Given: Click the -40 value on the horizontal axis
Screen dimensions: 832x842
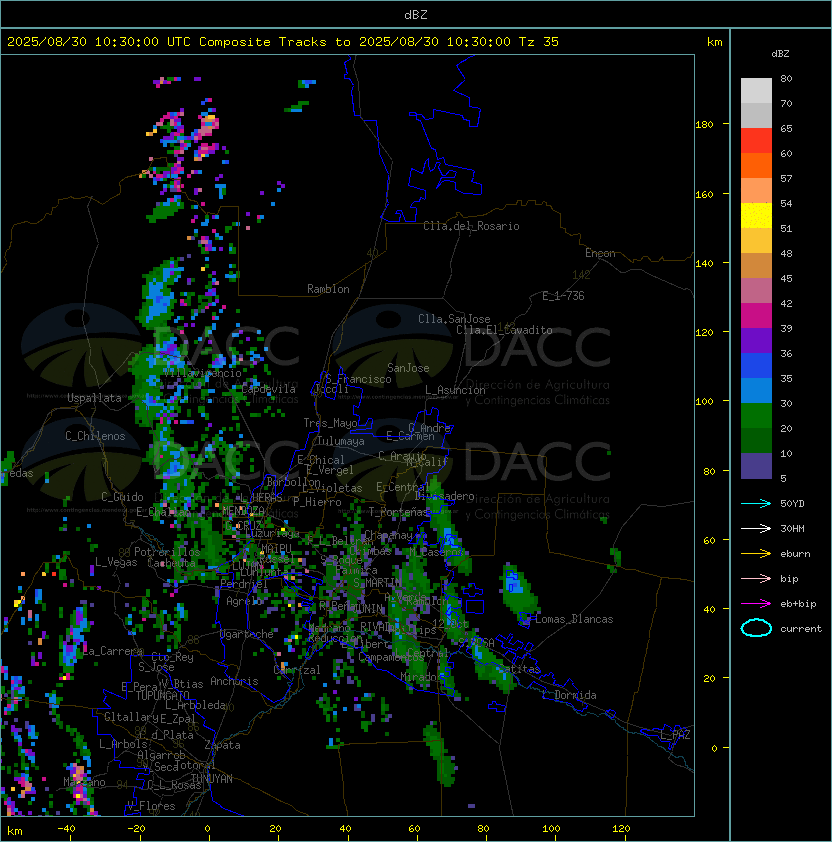Looking at the screenshot, I should 66,829.
